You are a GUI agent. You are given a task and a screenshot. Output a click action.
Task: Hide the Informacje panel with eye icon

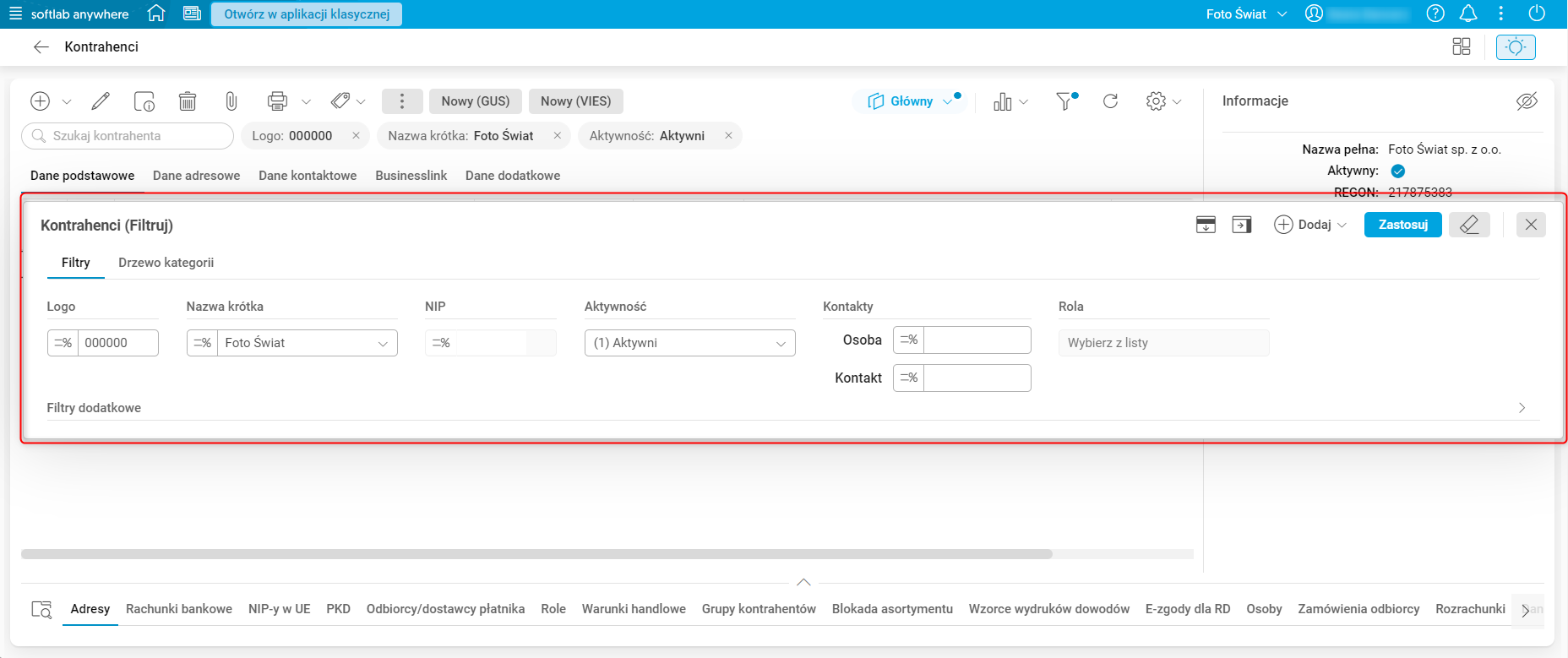click(x=1527, y=101)
